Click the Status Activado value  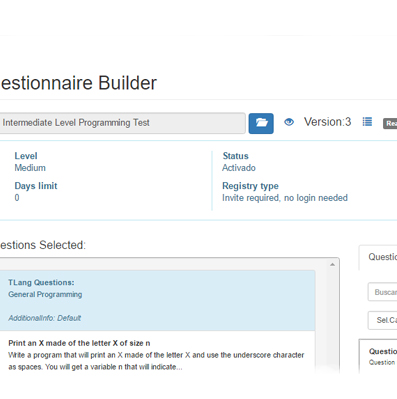(x=239, y=168)
